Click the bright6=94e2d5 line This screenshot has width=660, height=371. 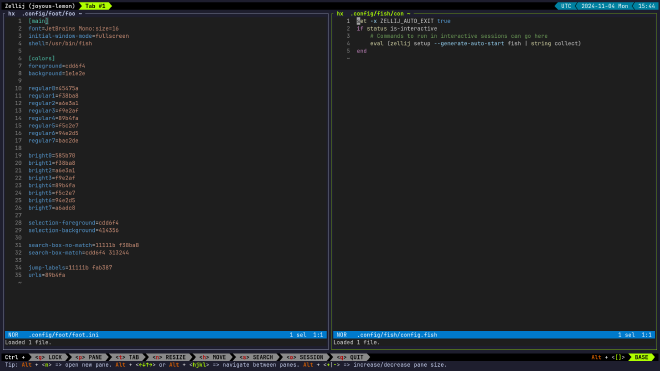click(x=52, y=200)
